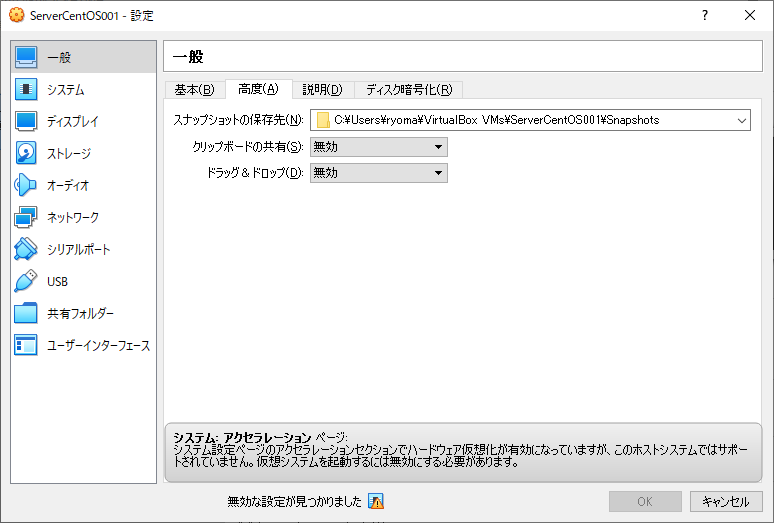Click the システム chip icon

pyautogui.click(x=26, y=89)
